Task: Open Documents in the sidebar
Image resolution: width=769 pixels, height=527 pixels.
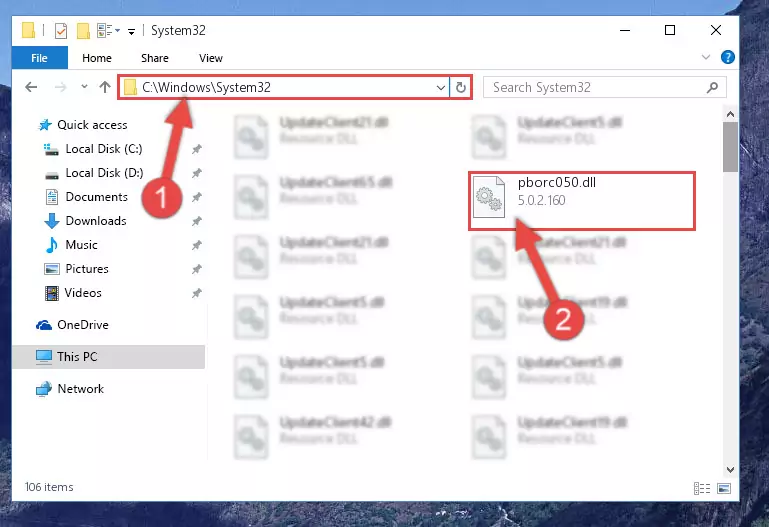Action: (97, 197)
